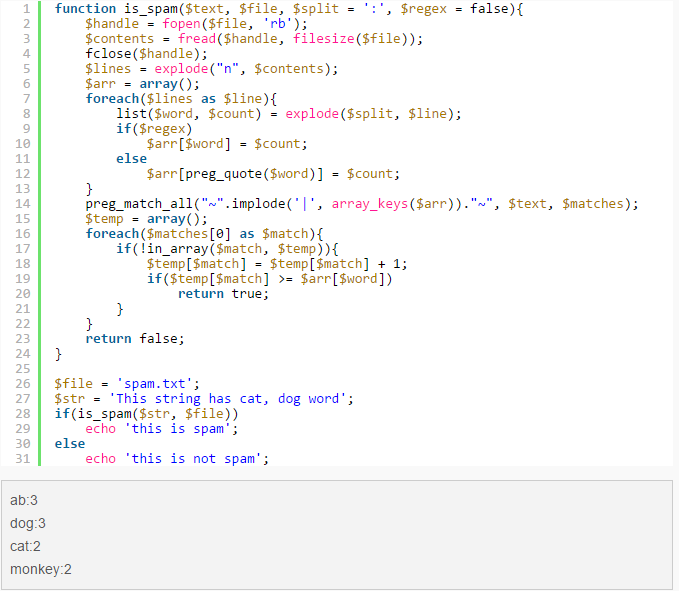Click $arr[$word] on line 19
Screen dimensions: 679x591
tap(343, 279)
